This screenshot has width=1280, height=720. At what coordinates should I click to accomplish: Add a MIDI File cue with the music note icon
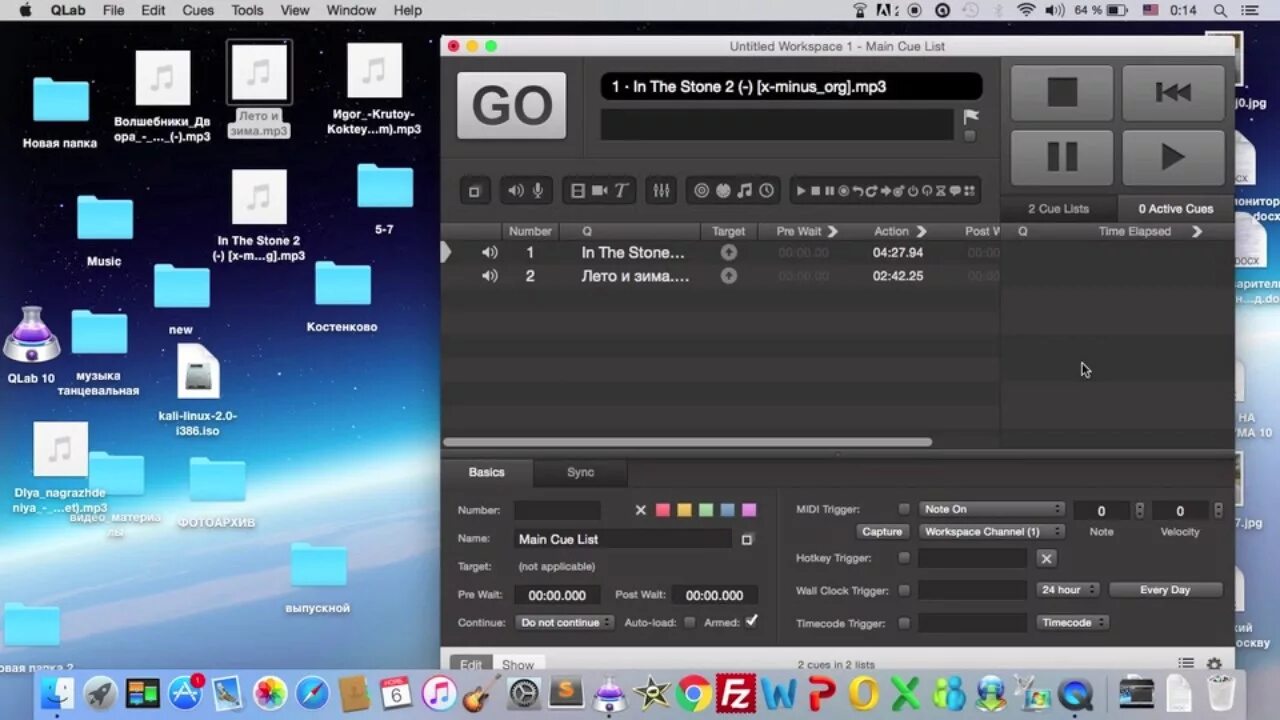pos(745,190)
